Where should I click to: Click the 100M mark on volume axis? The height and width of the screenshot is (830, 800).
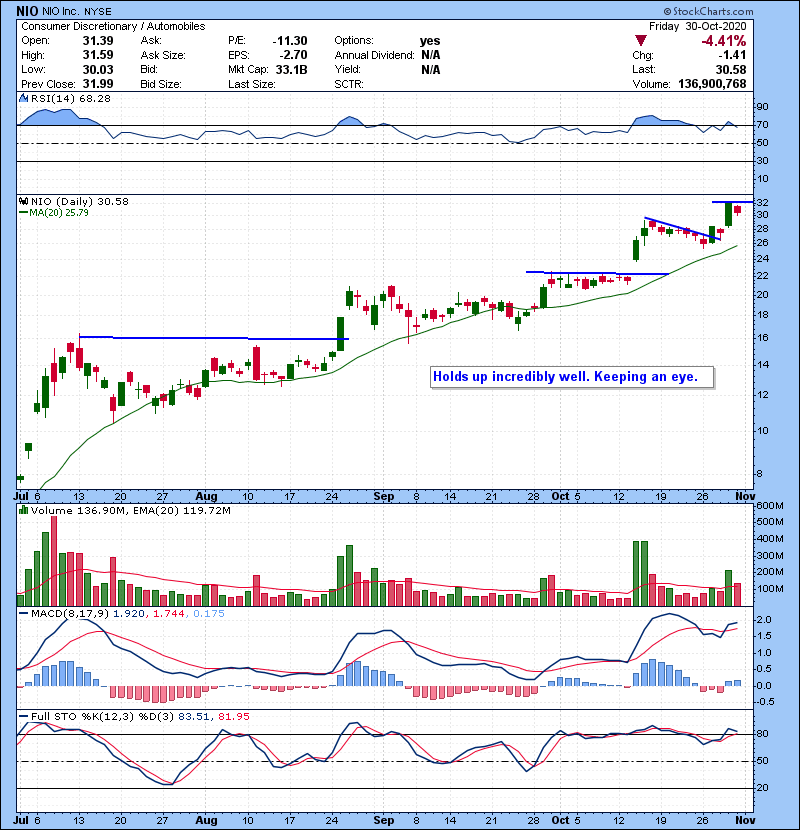pos(770,589)
